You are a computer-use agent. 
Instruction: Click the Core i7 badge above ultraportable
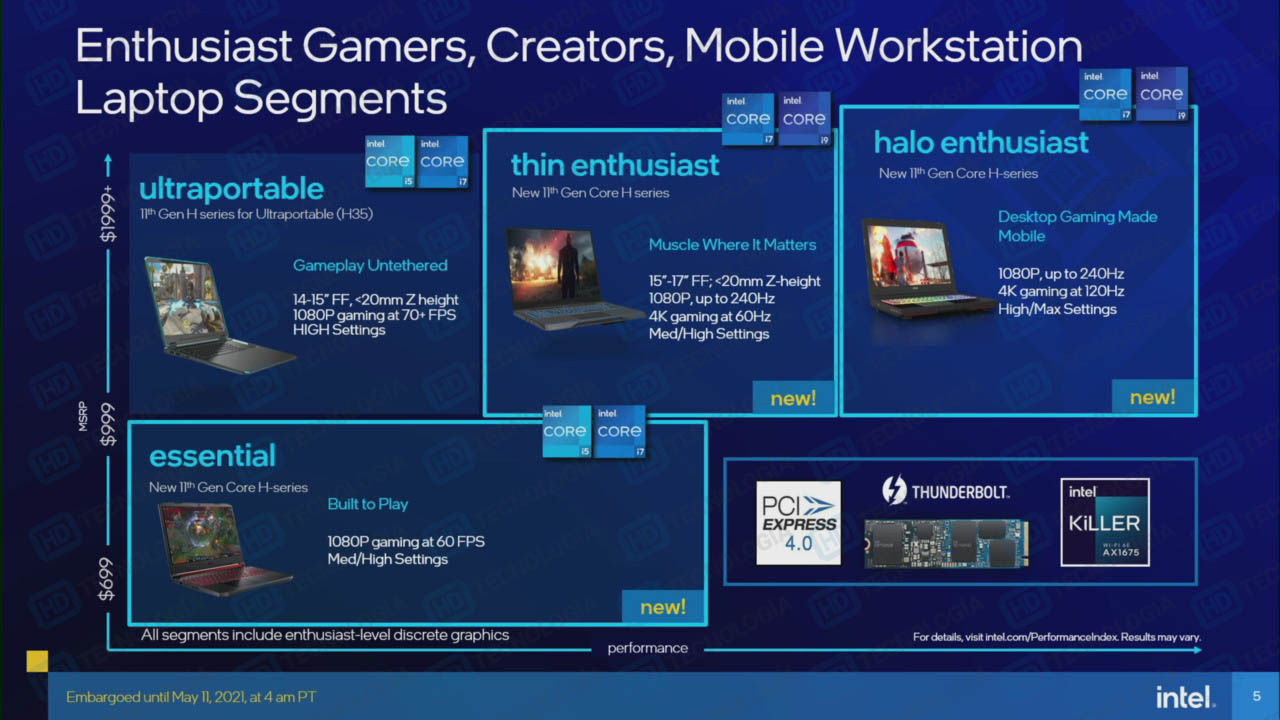tap(443, 162)
